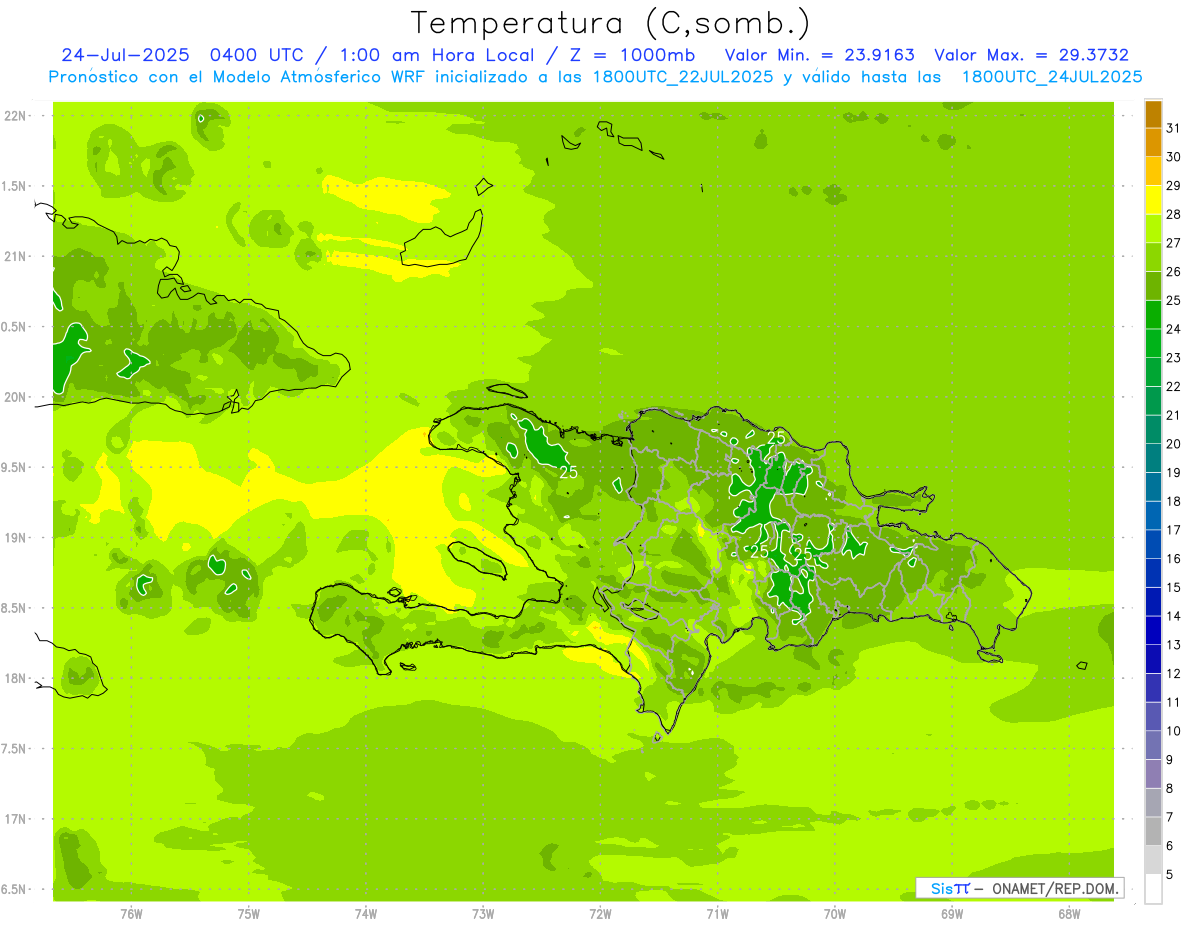The width and height of the screenshot is (1200, 927).
Task: Pick the gray legend swatch between 6 and 7
Action: coord(1153,831)
